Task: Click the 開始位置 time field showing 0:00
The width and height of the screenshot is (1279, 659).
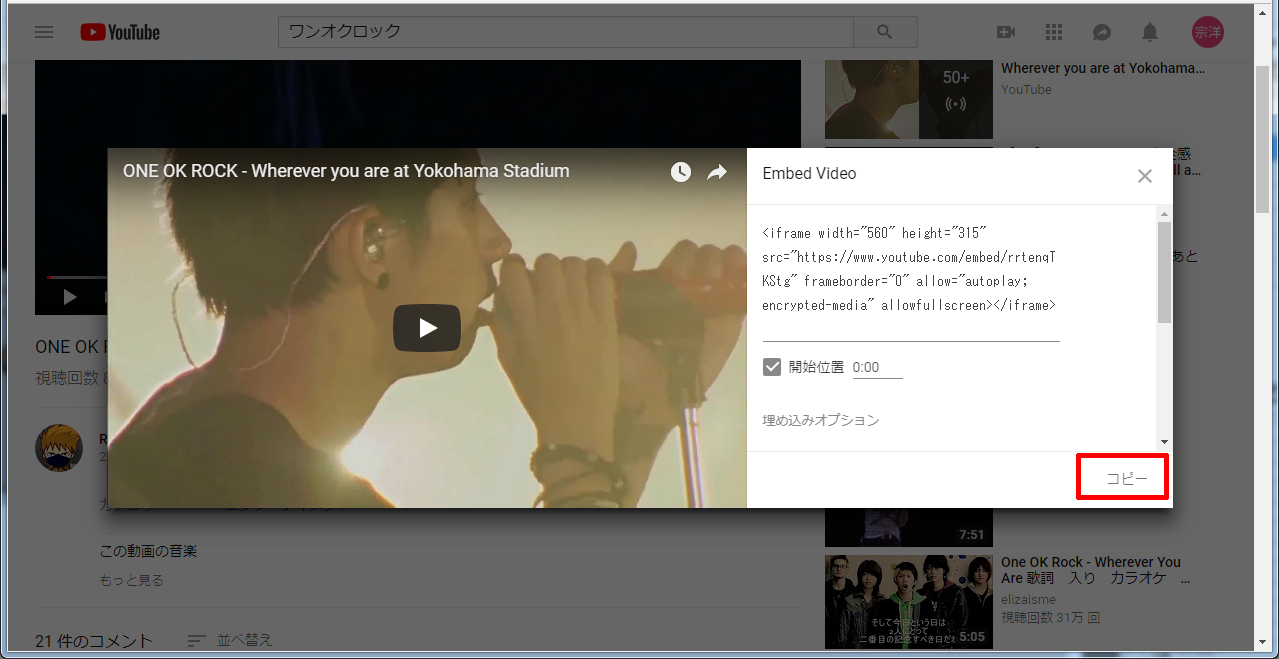Action: (877, 368)
